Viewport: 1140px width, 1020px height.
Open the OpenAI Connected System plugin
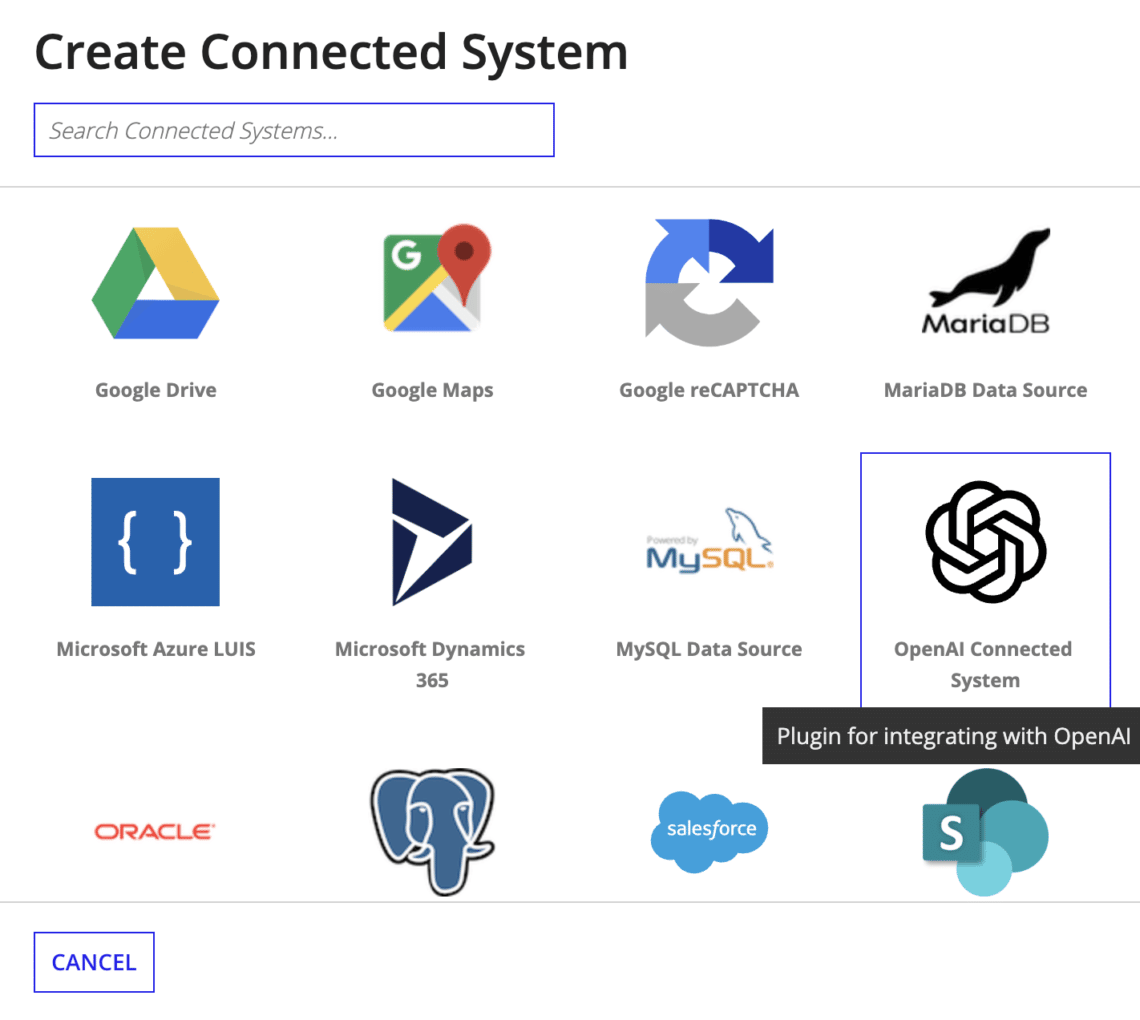click(x=985, y=542)
